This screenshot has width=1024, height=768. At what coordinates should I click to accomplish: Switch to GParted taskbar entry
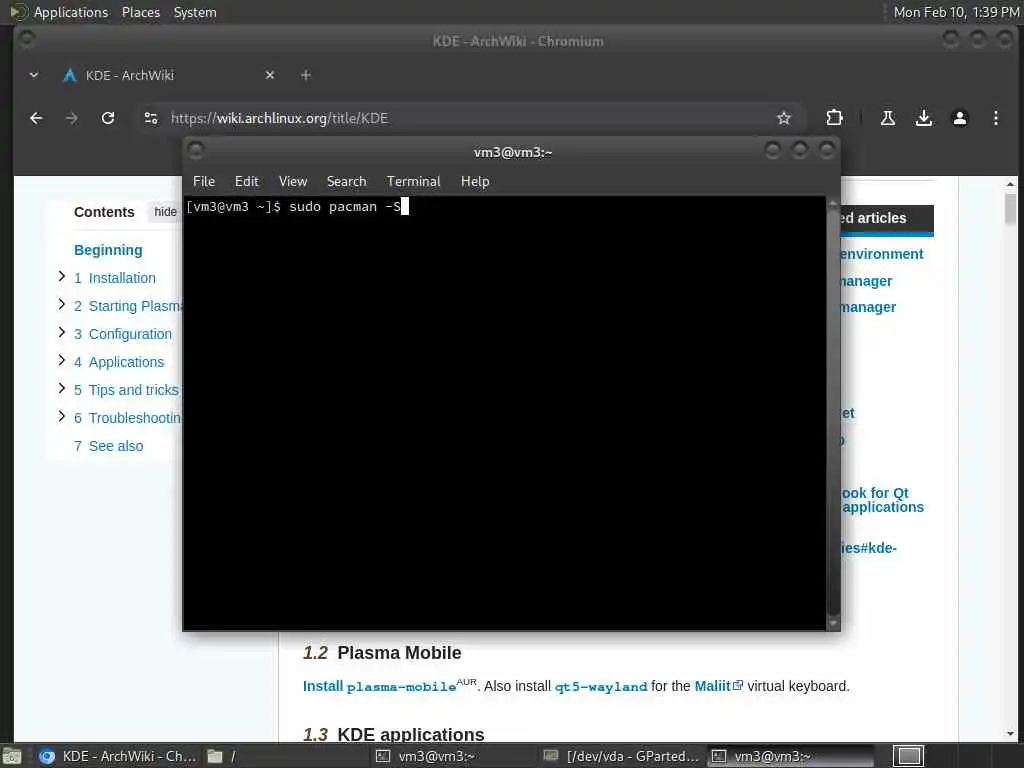click(x=623, y=756)
